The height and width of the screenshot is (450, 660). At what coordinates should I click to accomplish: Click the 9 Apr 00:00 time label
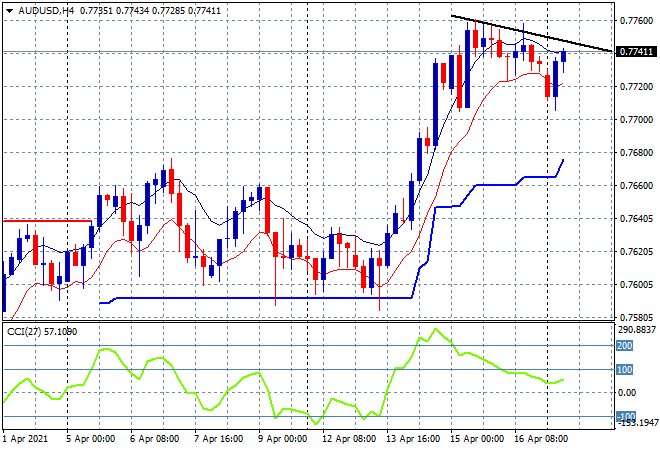coord(282,439)
